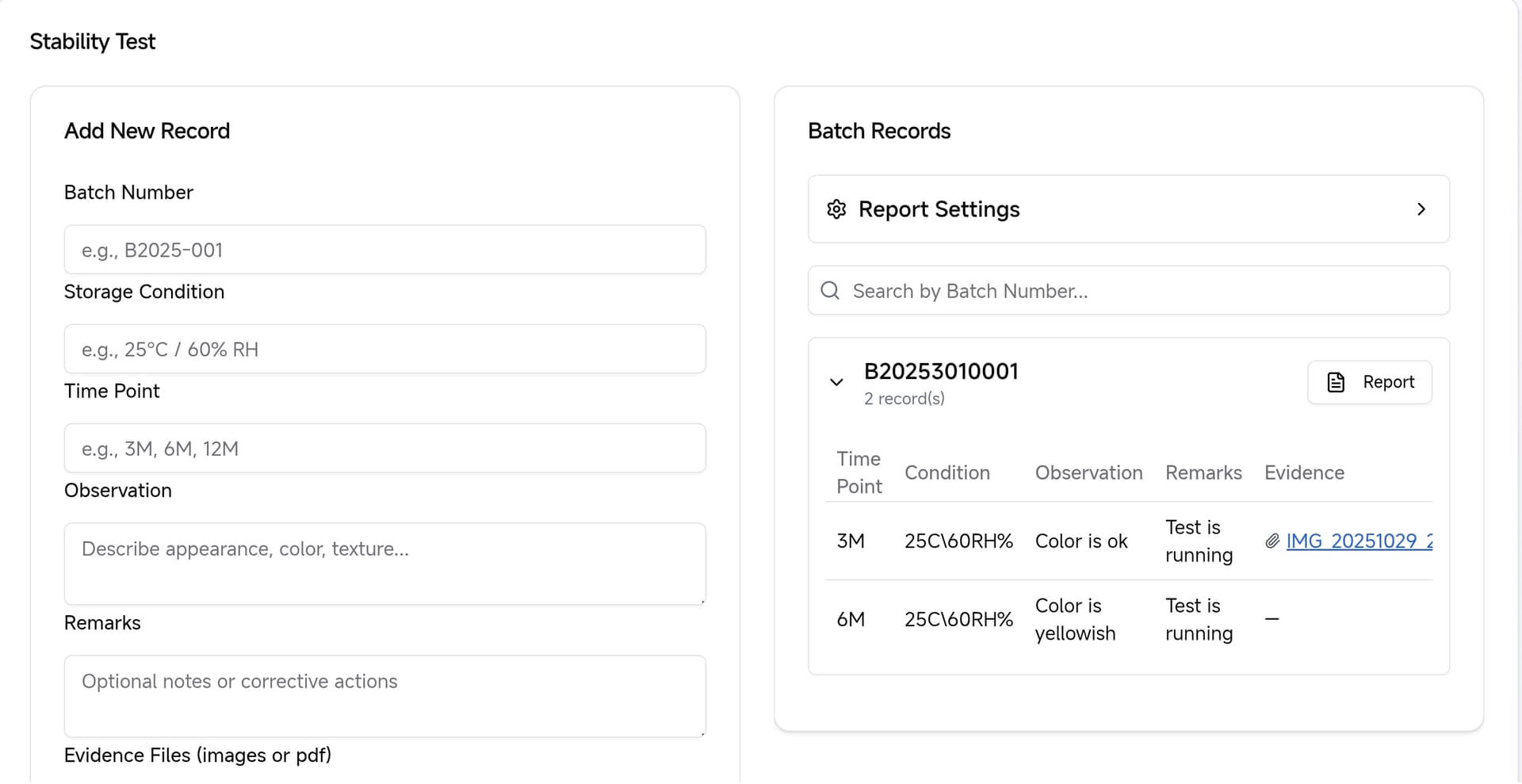Click the Time Point column header
Screen dimensions: 1522x784
pyautogui.click(x=859, y=472)
